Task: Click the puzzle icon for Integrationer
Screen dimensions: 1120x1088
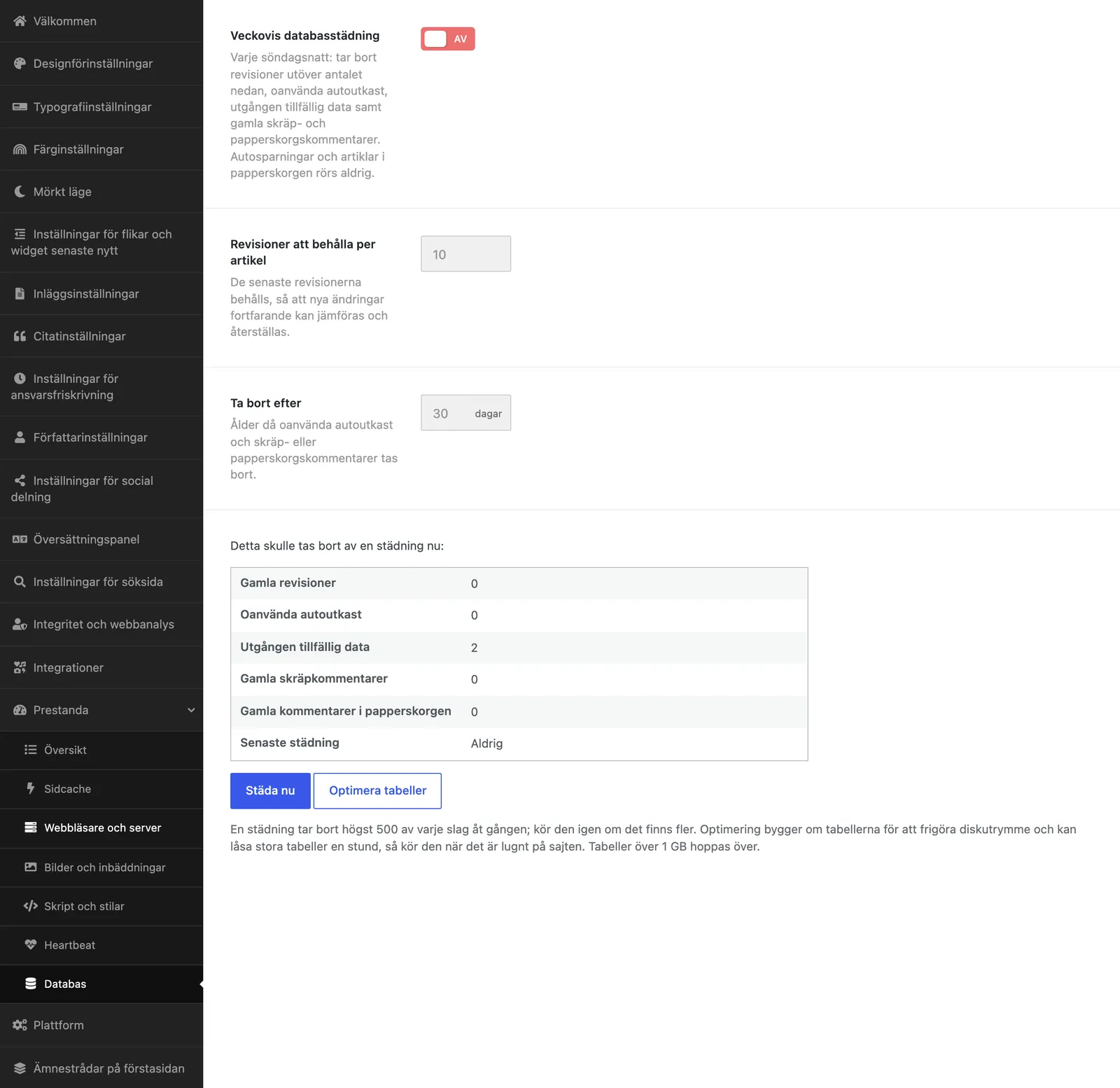Action: [20, 668]
